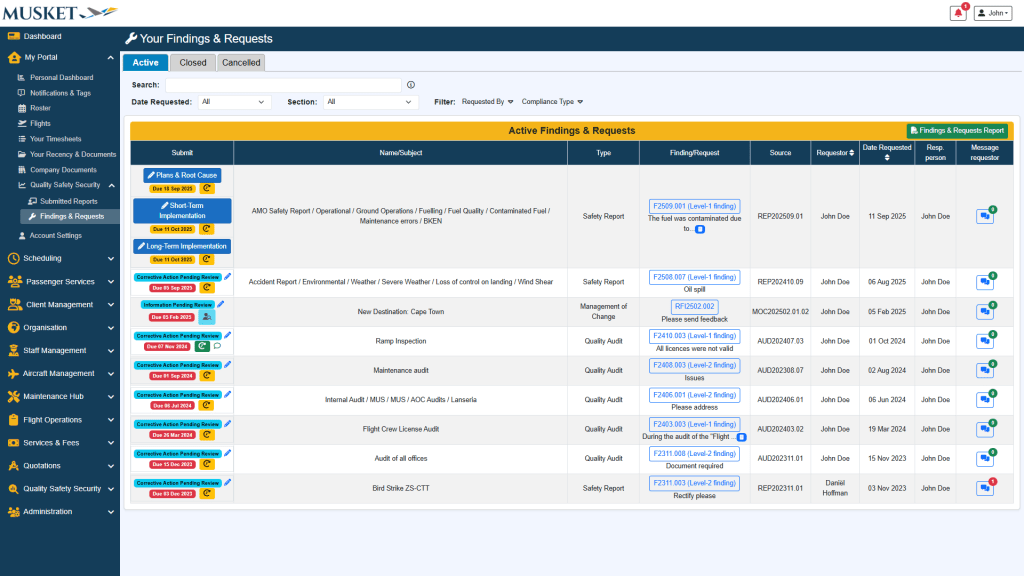
Task: Open message chat for New Destination: Cape Town
Action: point(984,312)
